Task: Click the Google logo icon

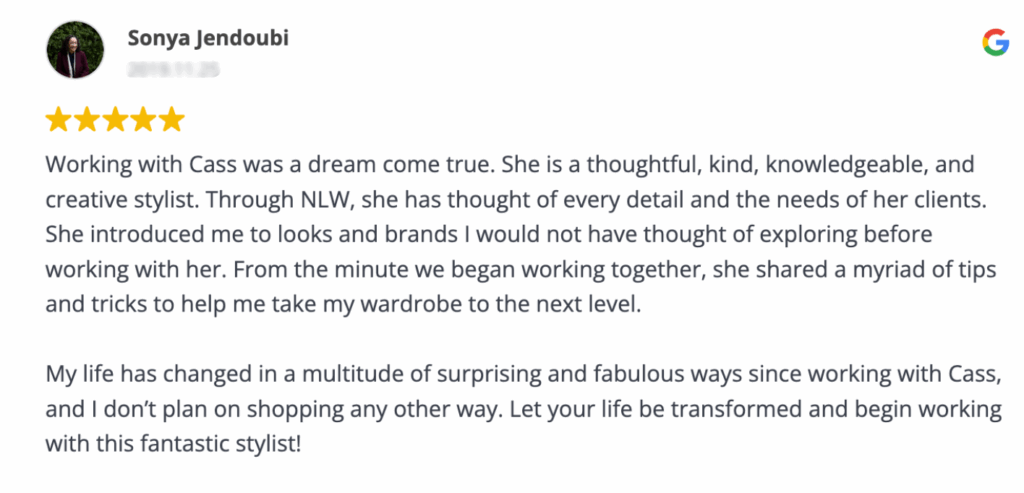Action: [995, 42]
